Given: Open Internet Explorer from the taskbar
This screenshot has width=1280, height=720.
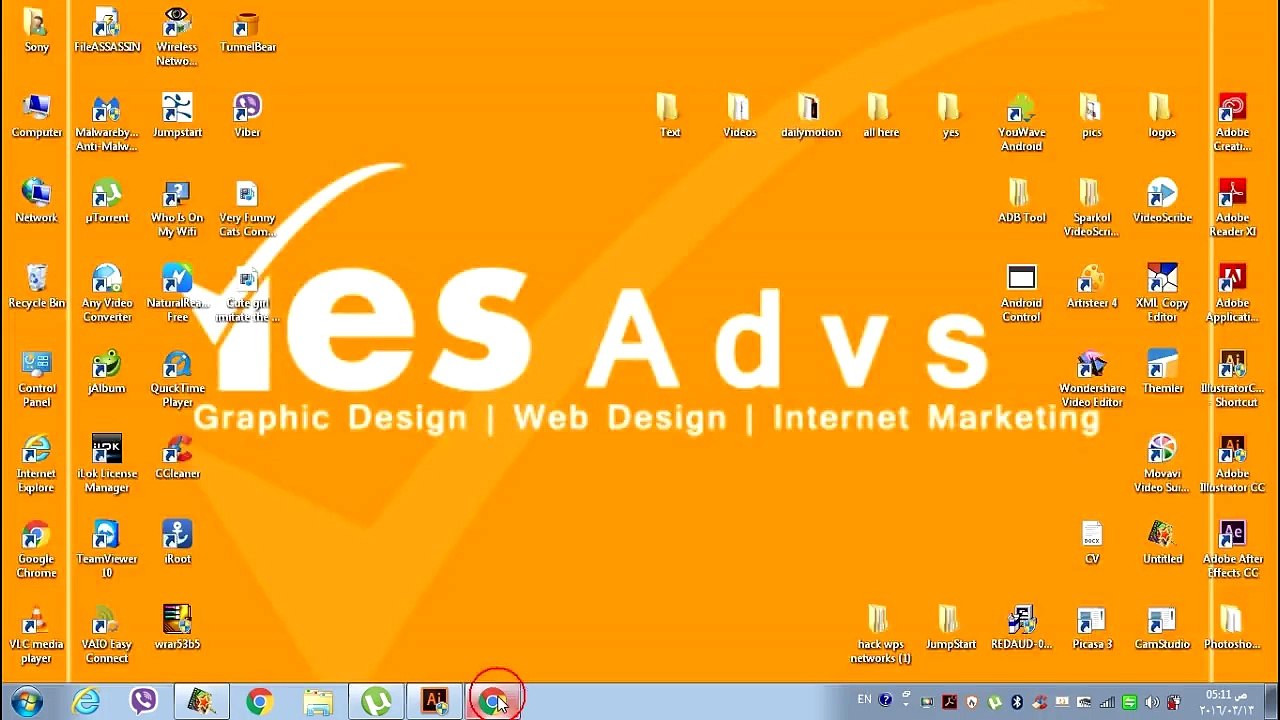Looking at the screenshot, I should pyautogui.click(x=86, y=702).
